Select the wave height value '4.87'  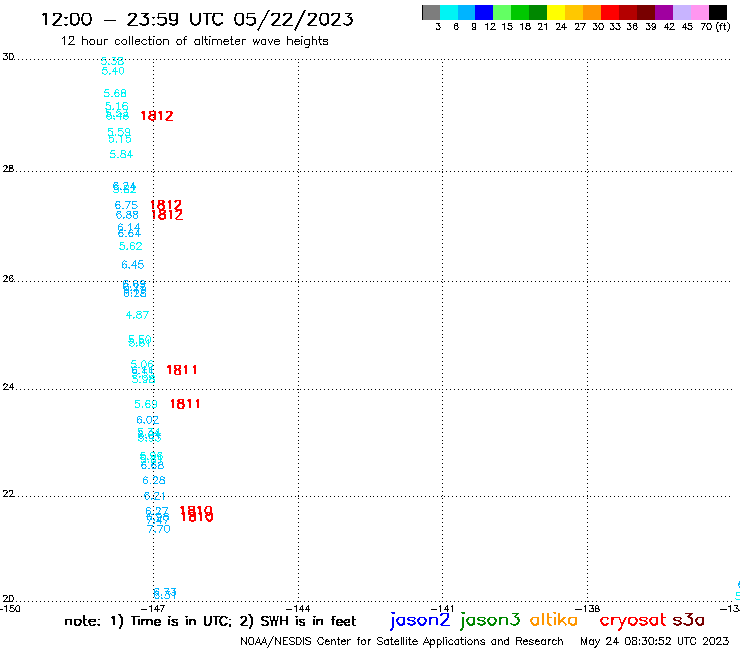click(x=137, y=315)
